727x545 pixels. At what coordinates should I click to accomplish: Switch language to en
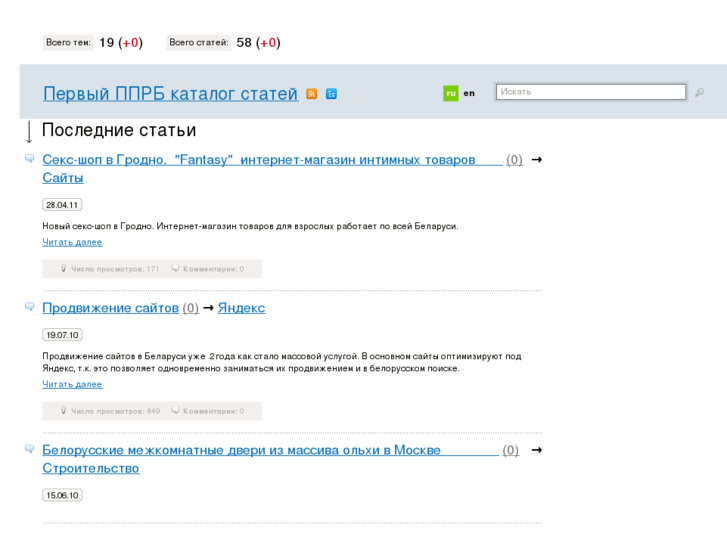[x=469, y=93]
